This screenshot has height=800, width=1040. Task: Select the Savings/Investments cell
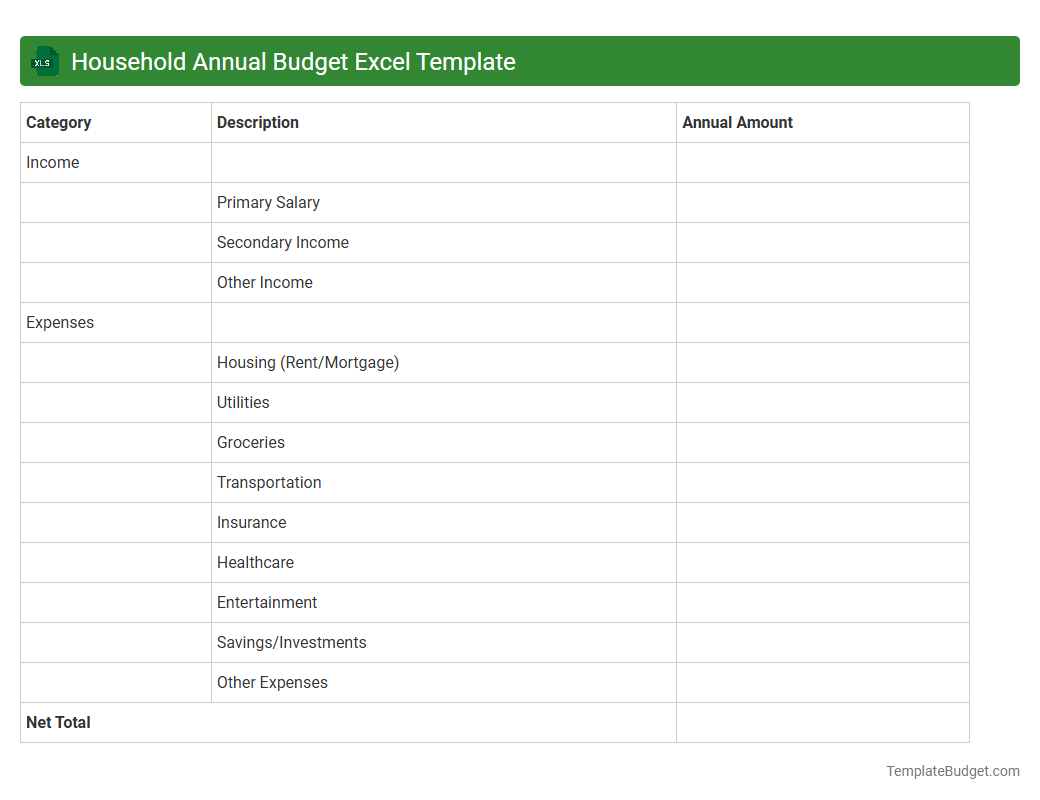tap(291, 642)
